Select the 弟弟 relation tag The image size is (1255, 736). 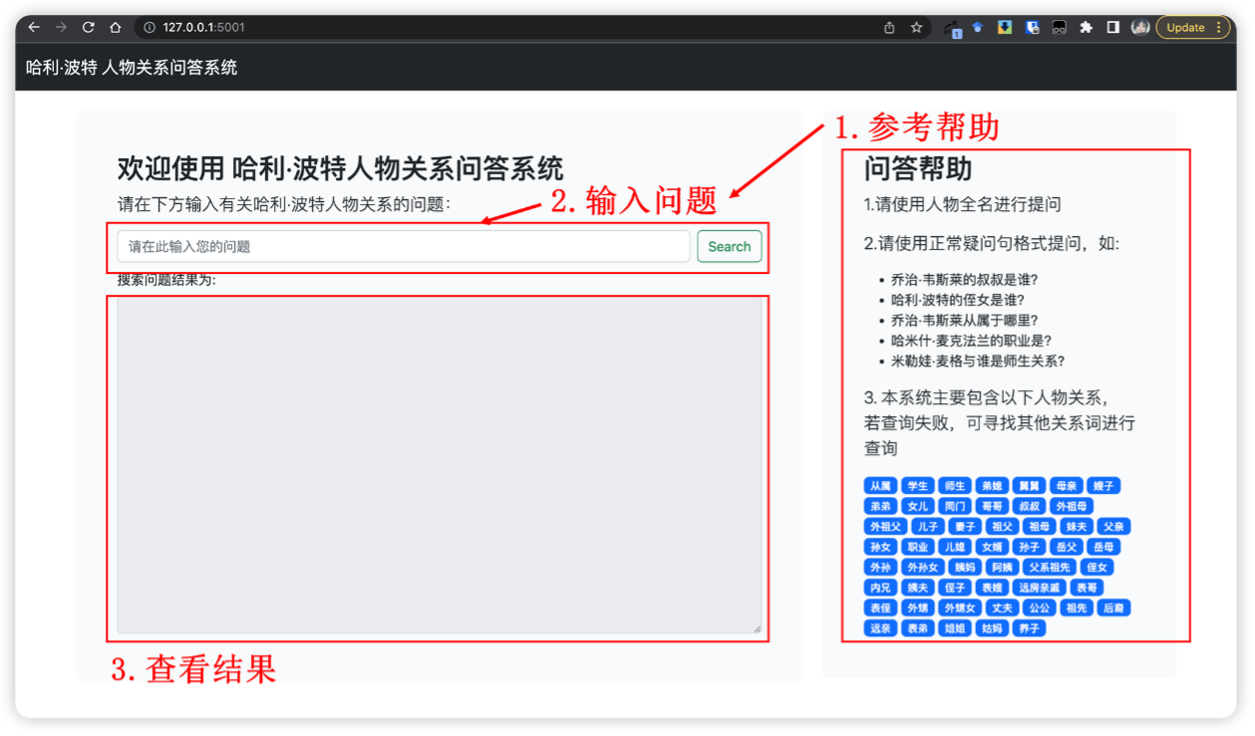880,506
